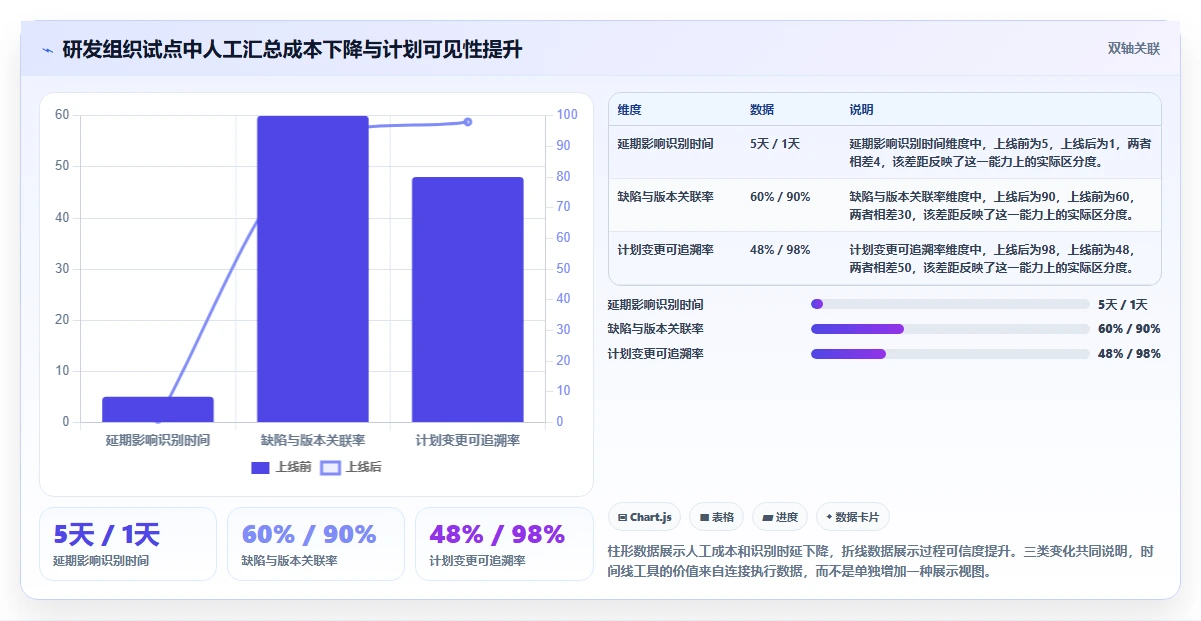Viewport: 1201px width, 621px height.
Task: Click the 计划变更可追溯率 cell in the table
Action: click(666, 250)
